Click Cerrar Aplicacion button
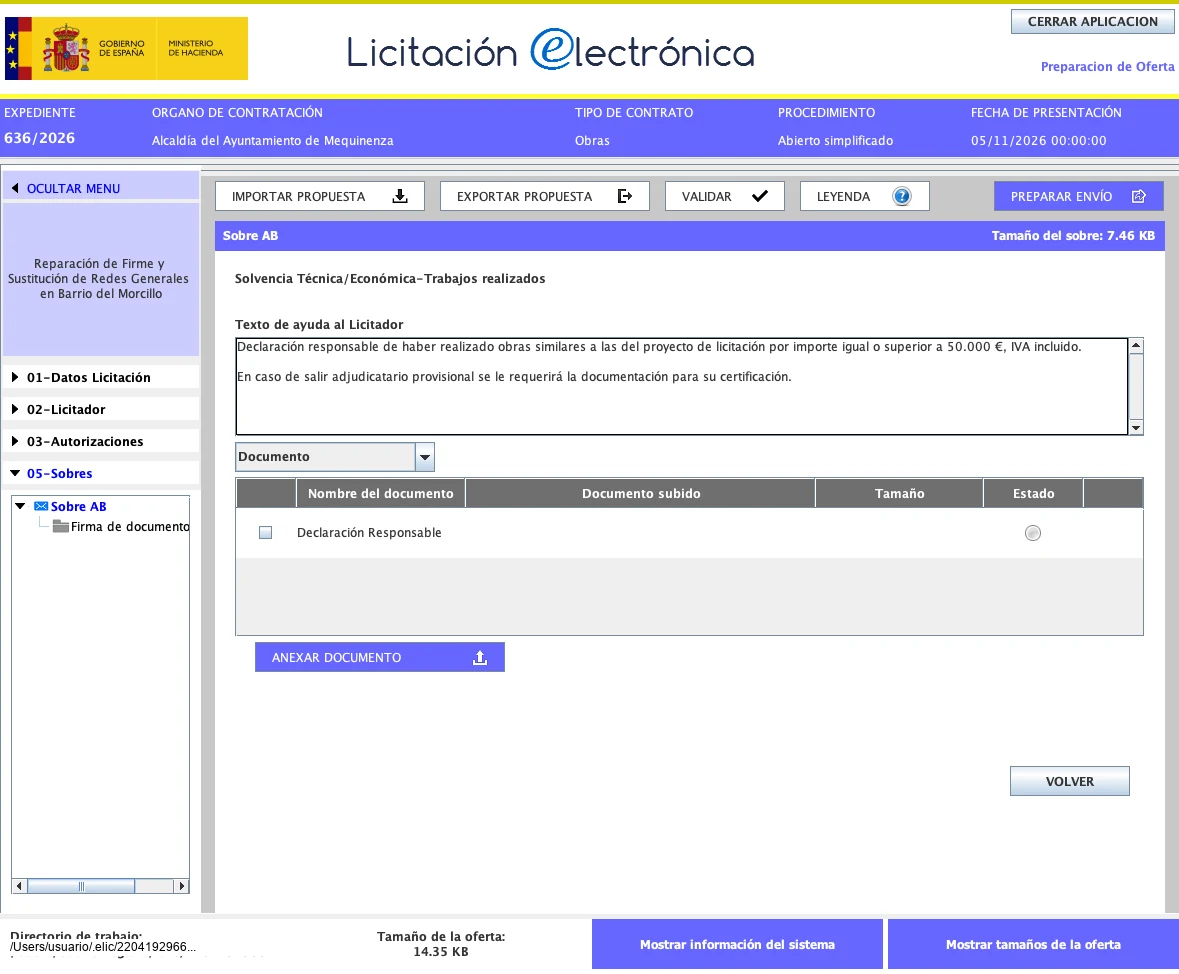This screenshot has width=1179, height=974. 1093,22
